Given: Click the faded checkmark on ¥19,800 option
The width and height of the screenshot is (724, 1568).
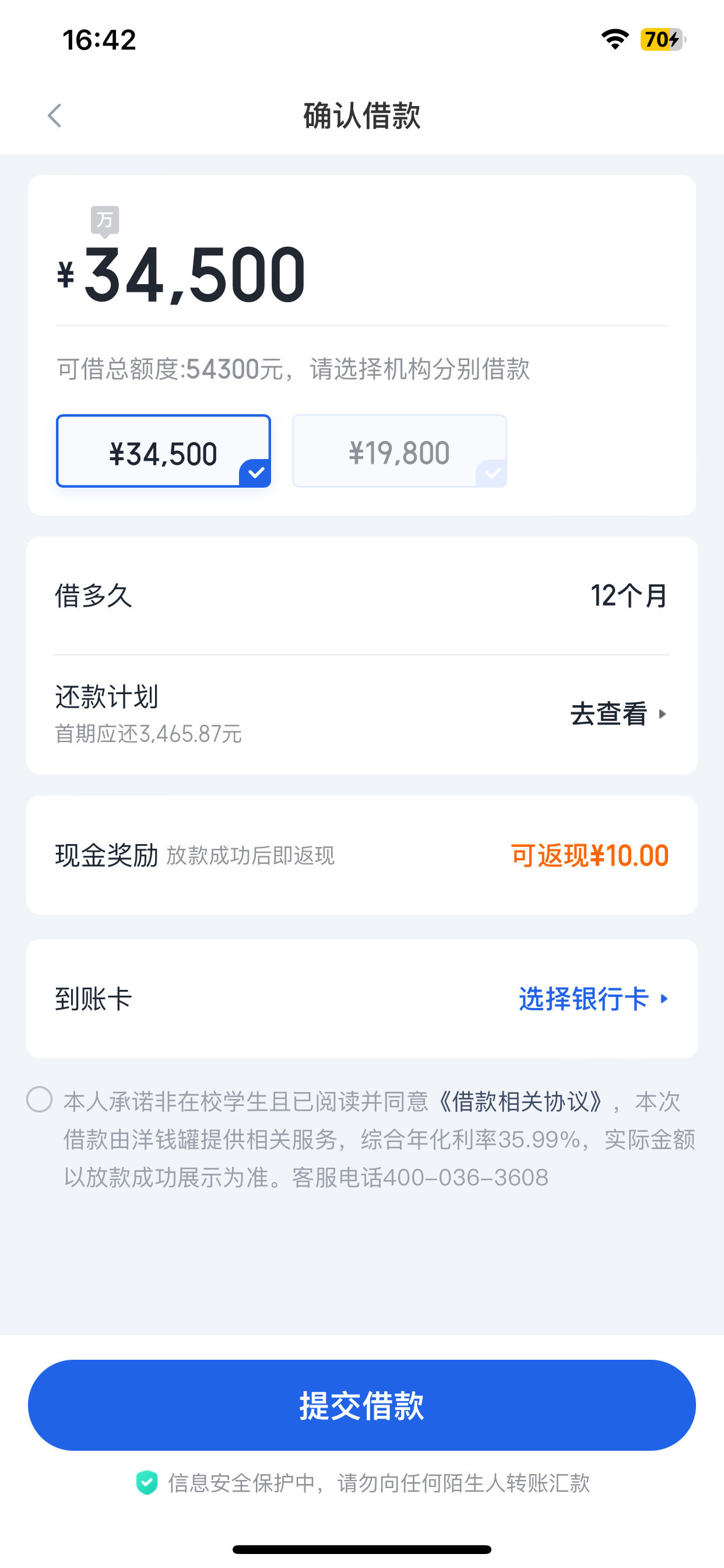Looking at the screenshot, I should click(x=491, y=473).
